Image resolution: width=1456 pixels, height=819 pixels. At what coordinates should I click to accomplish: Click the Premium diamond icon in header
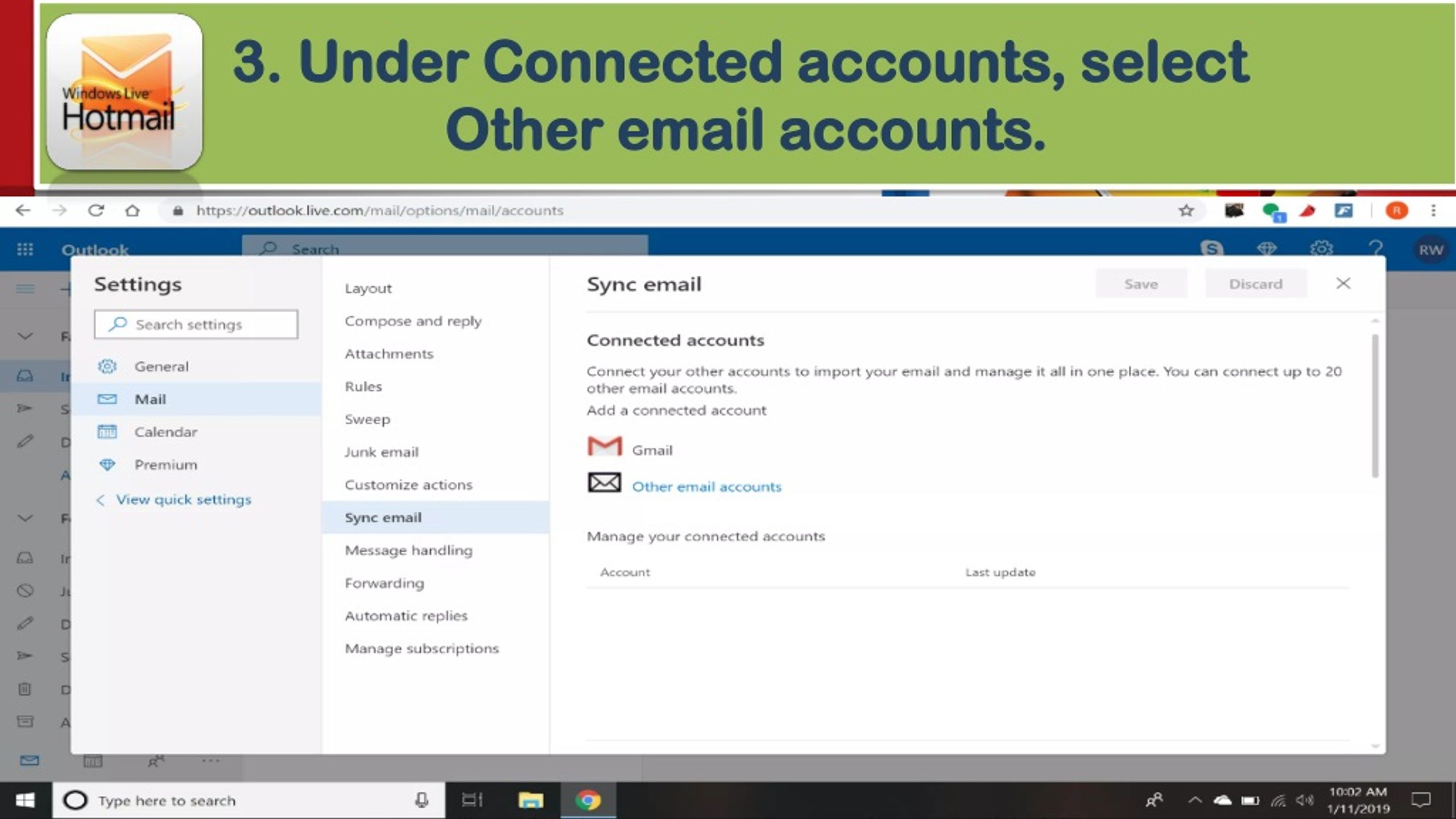pos(1267,249)
